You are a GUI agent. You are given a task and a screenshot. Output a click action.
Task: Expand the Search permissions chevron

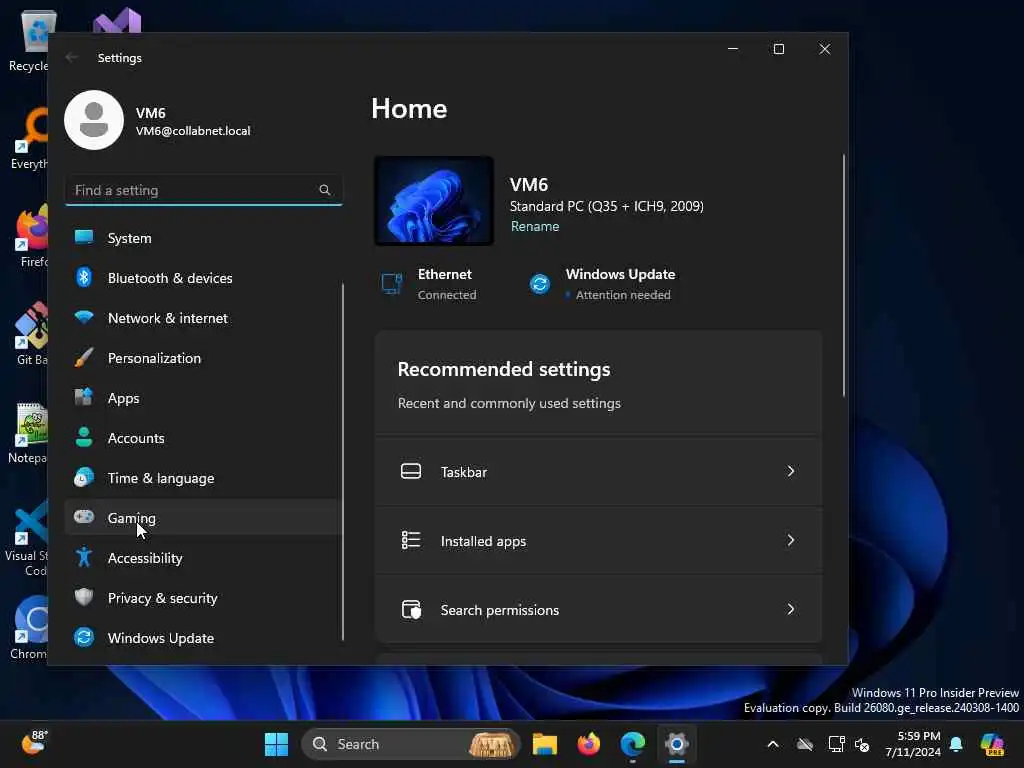[791, 609]
